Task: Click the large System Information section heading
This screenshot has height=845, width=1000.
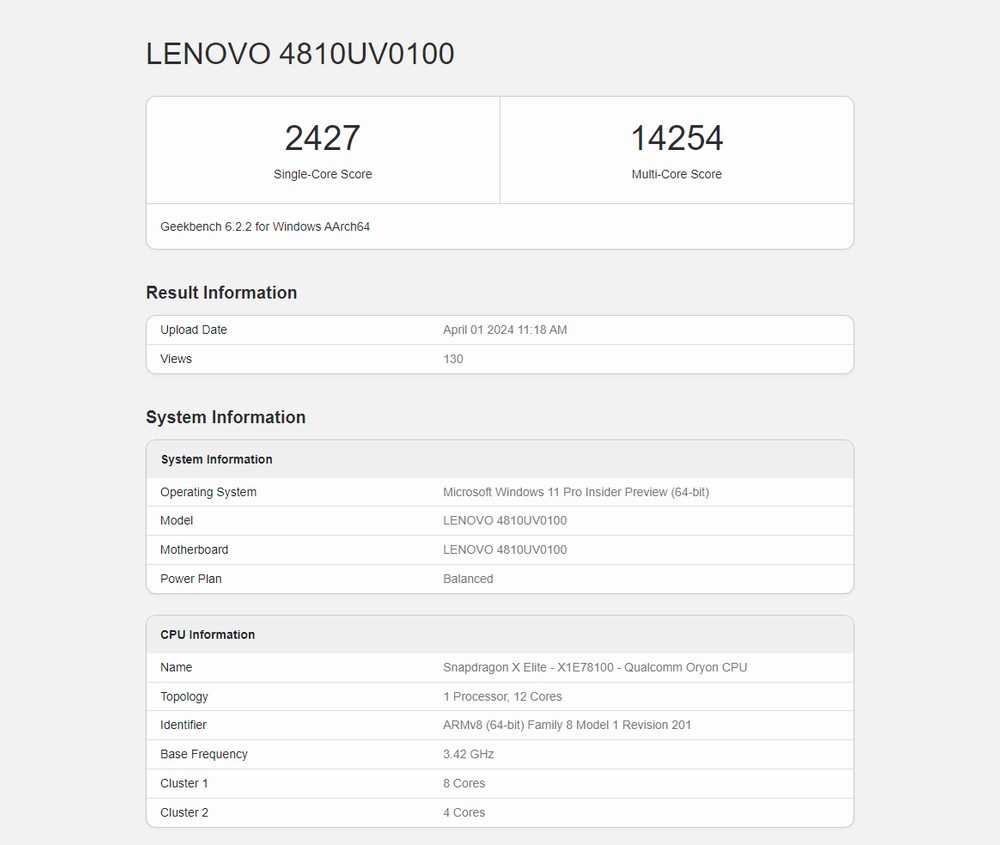Action: tap(226, 417)
